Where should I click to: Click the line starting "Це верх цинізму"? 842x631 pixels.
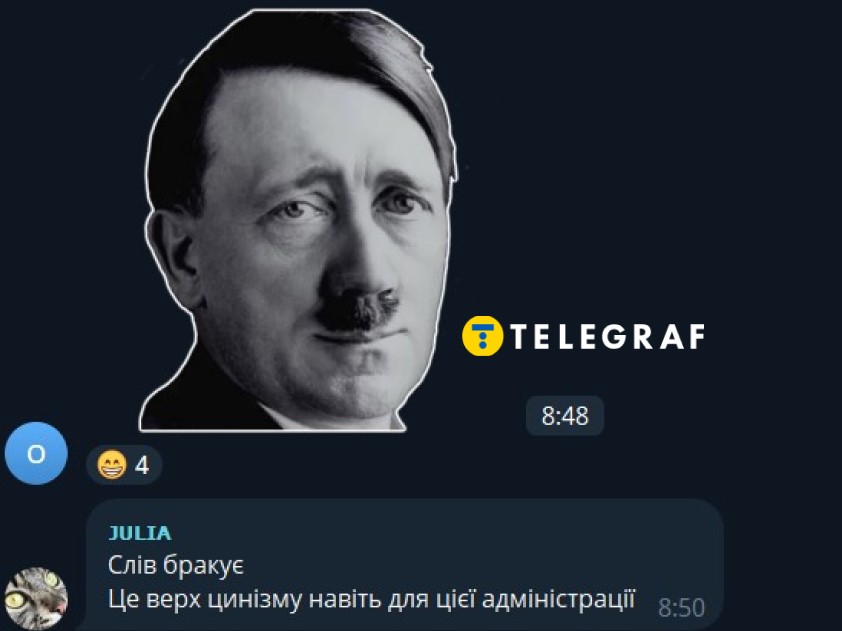[372, 599]
